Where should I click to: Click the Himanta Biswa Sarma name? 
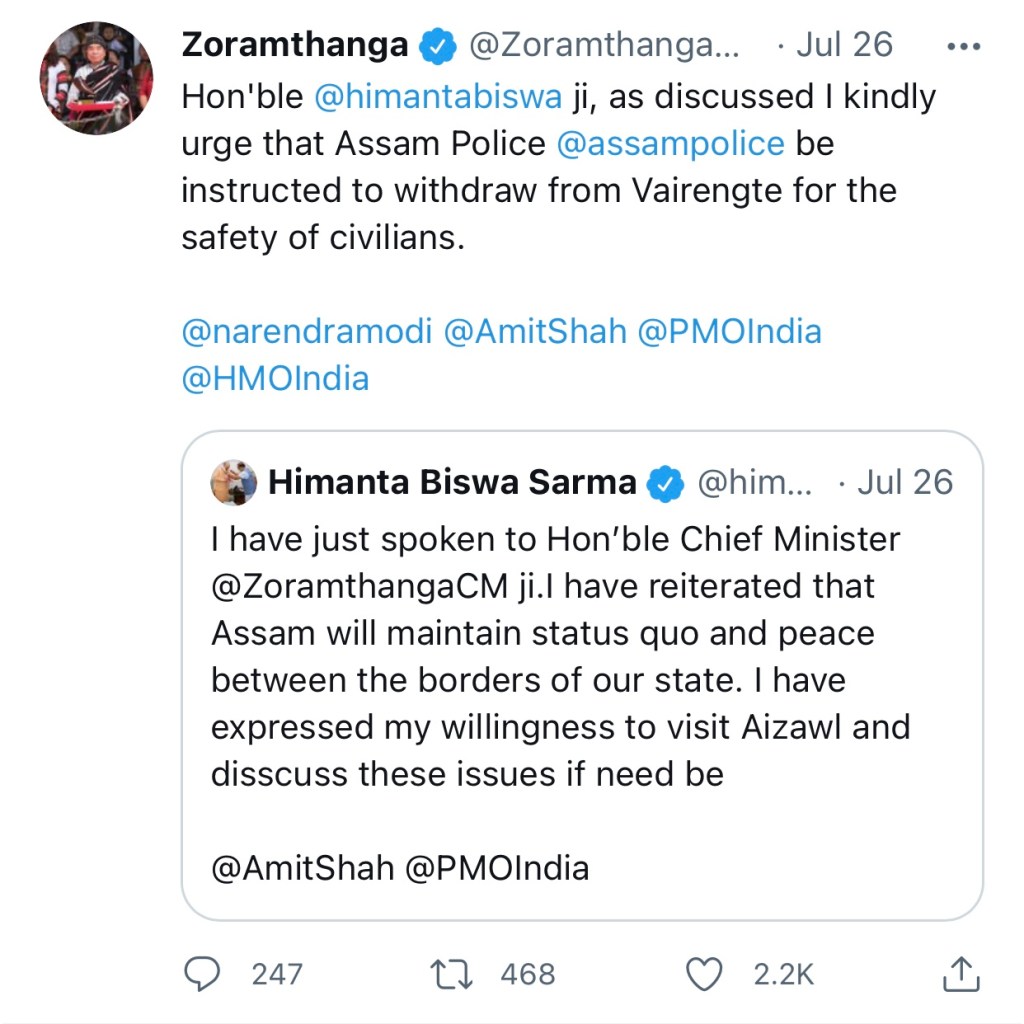click(x=452, y=484)
